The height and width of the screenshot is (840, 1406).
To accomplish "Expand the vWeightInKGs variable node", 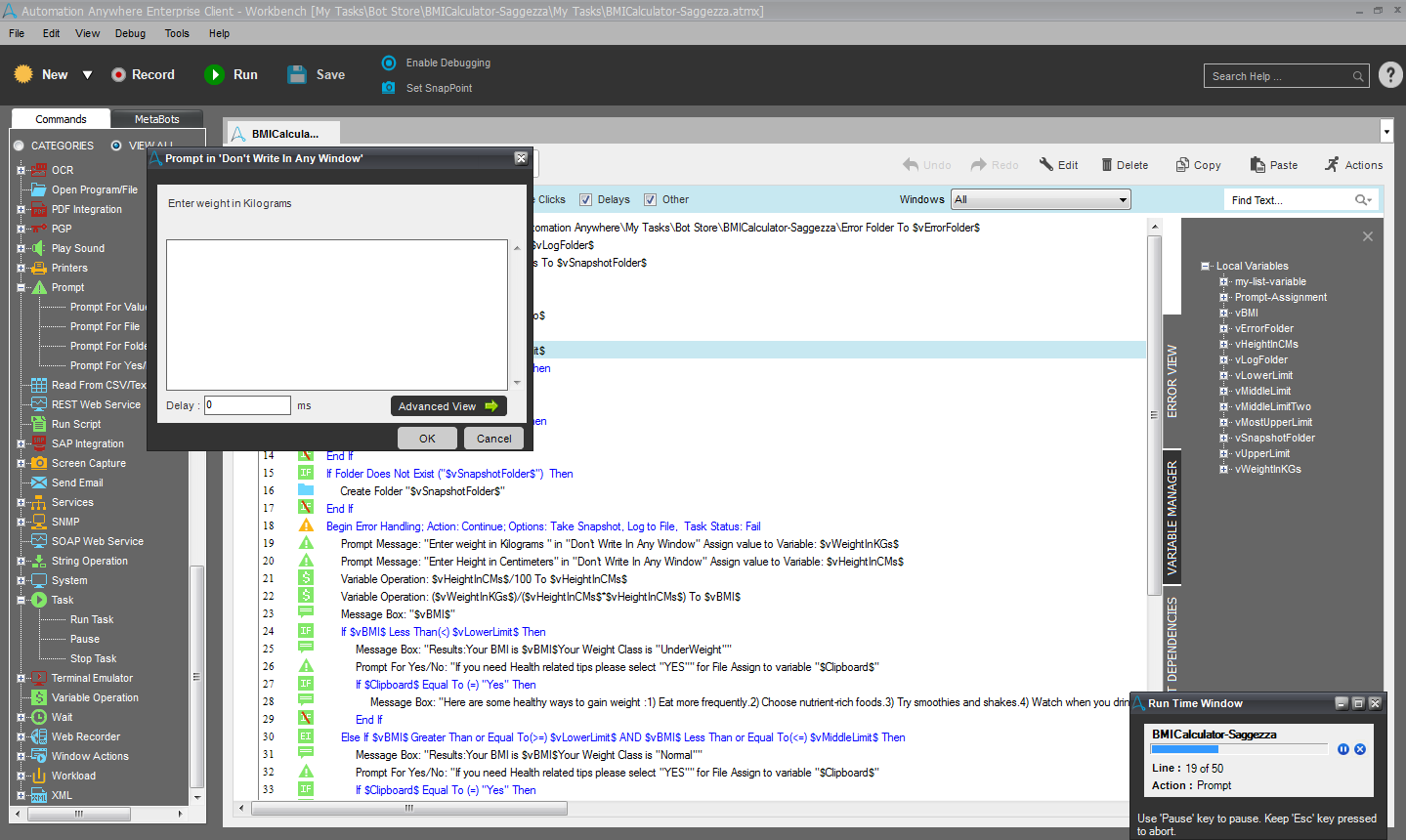I will [x=1223, y=469].
